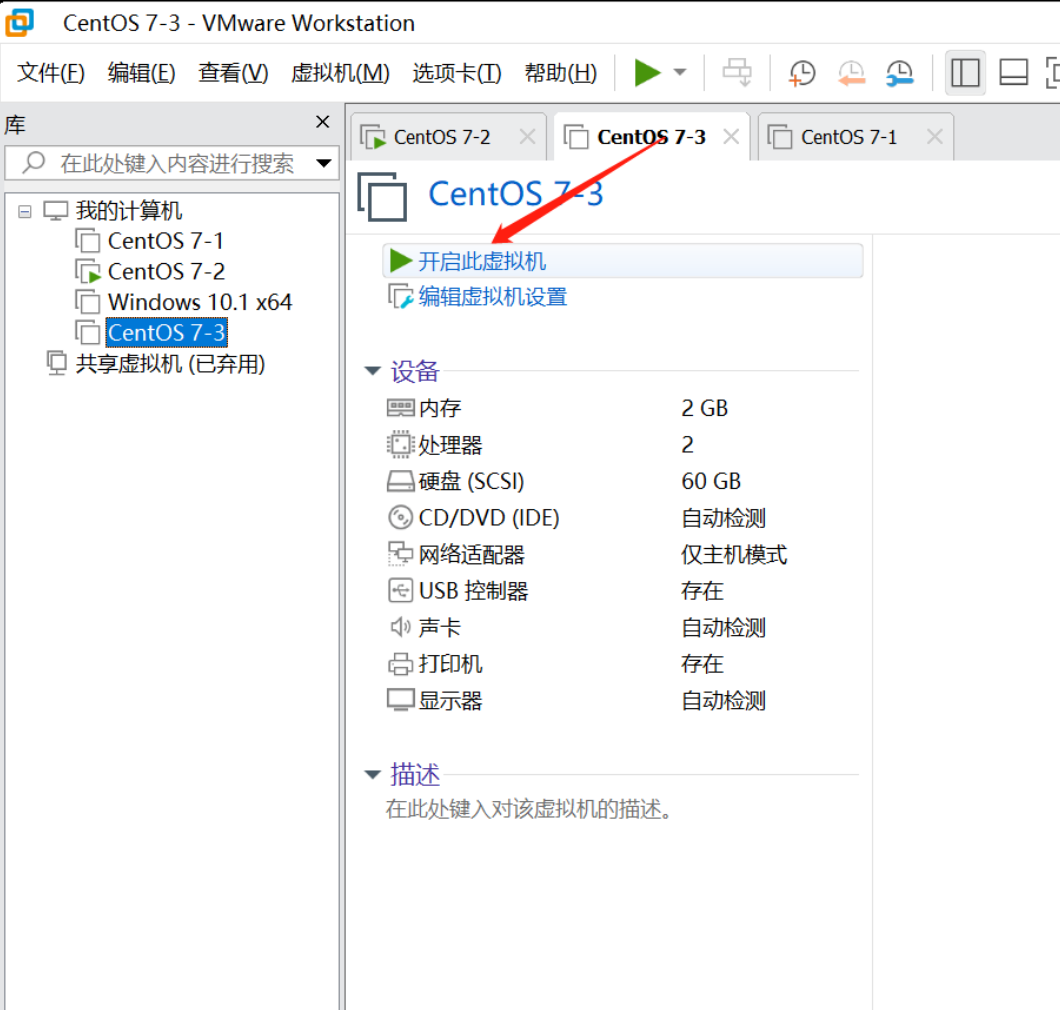
Task: Open the 查看(V) menu
Action: coord(233,72)
